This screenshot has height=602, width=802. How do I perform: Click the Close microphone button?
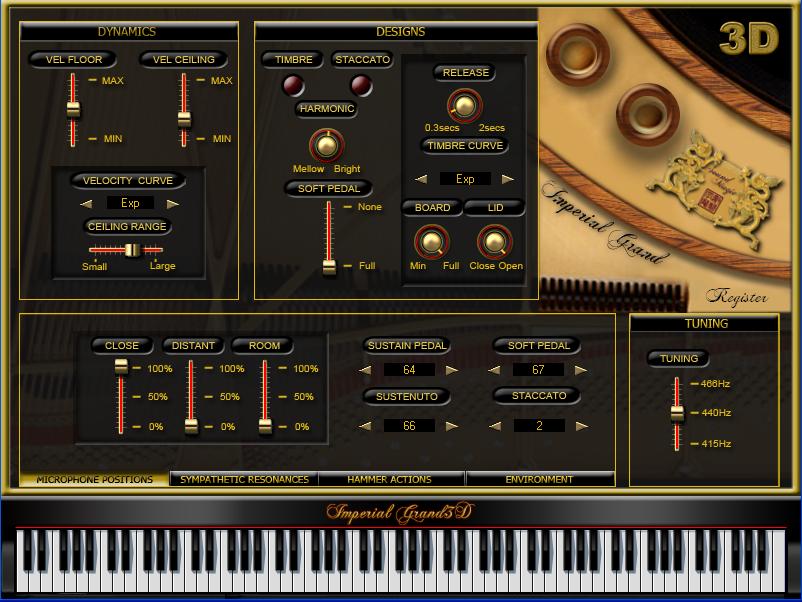tap(122, 345)
